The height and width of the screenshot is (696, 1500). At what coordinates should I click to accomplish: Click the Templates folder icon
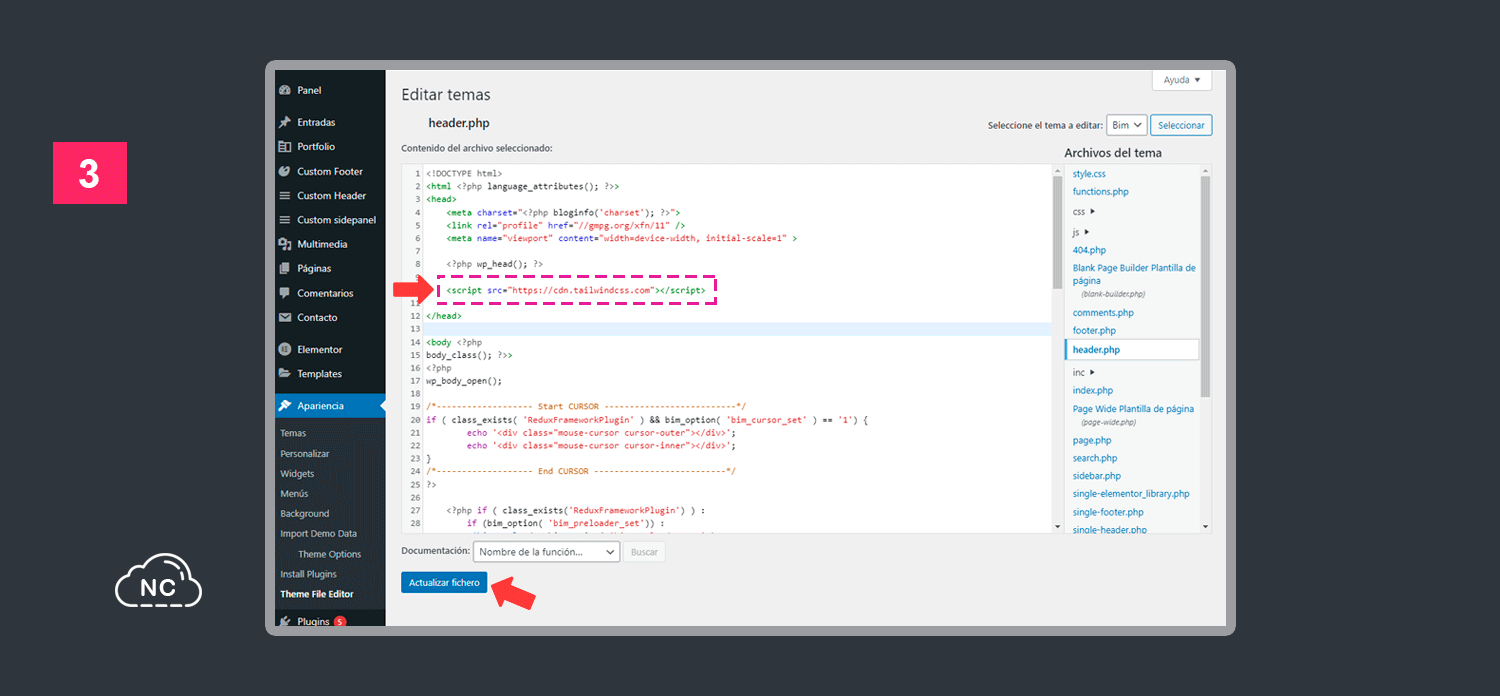(285, 374)
